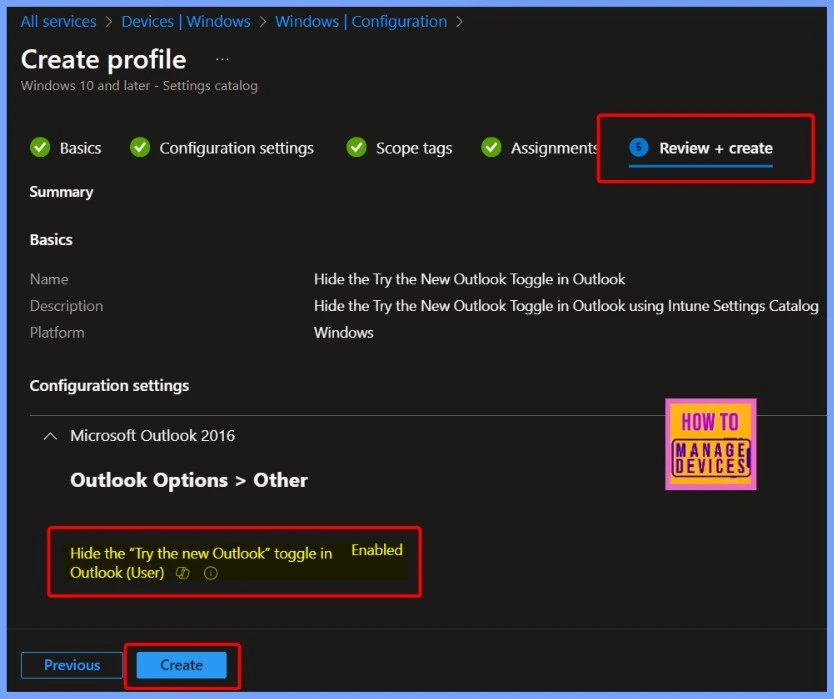Click the green checkmark icon beside Configuration settings

pyautogui.click(x=140, y=147)
